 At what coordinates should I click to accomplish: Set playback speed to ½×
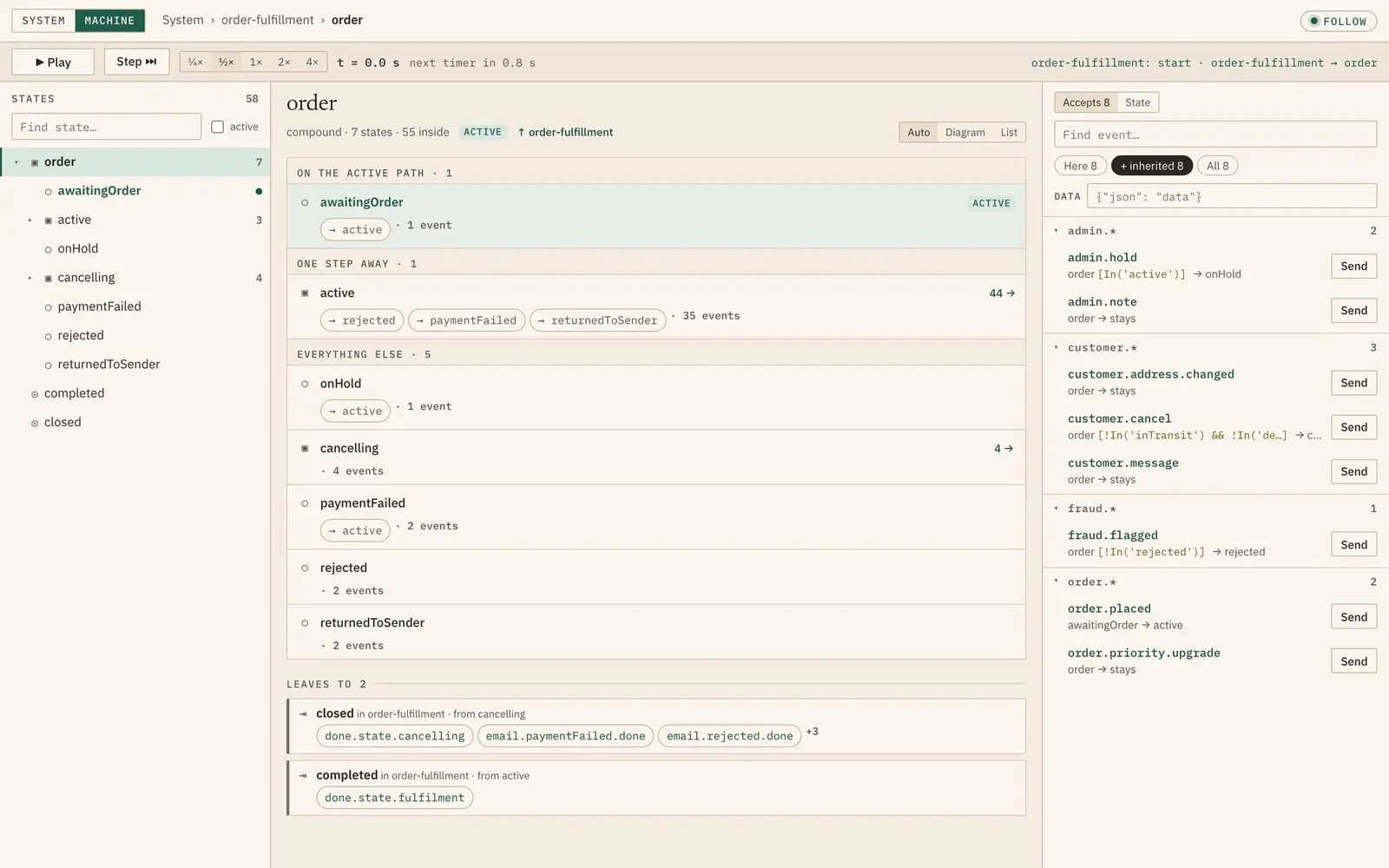(x=226, y=62)
